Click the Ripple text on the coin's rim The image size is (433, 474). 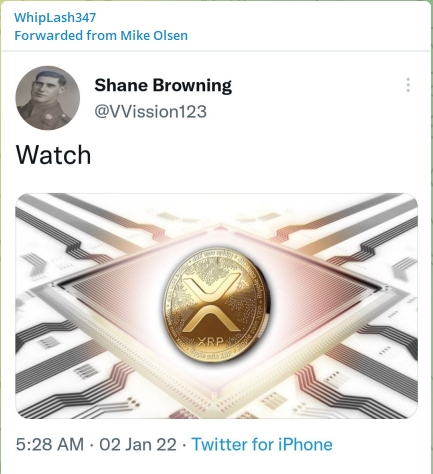pyautogui.click(x=261, y=288)
